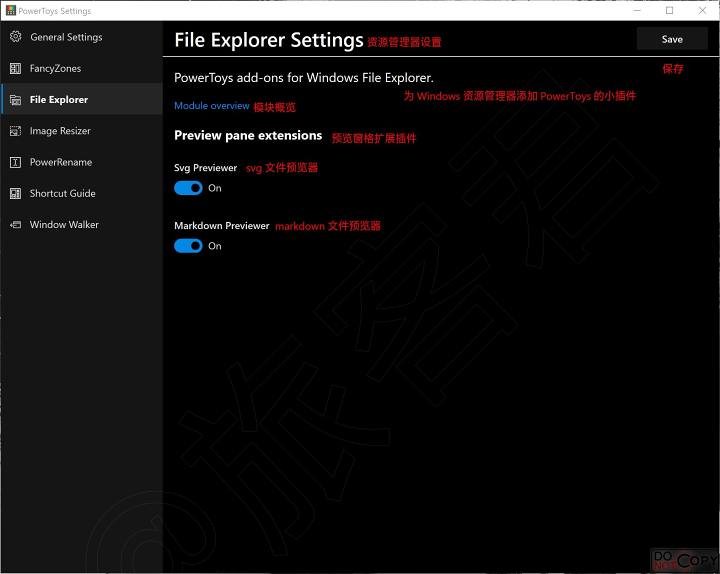Click the File Explorer Settings heading
720x574 pixels.
pyautogui.click(x=269, y=40)
